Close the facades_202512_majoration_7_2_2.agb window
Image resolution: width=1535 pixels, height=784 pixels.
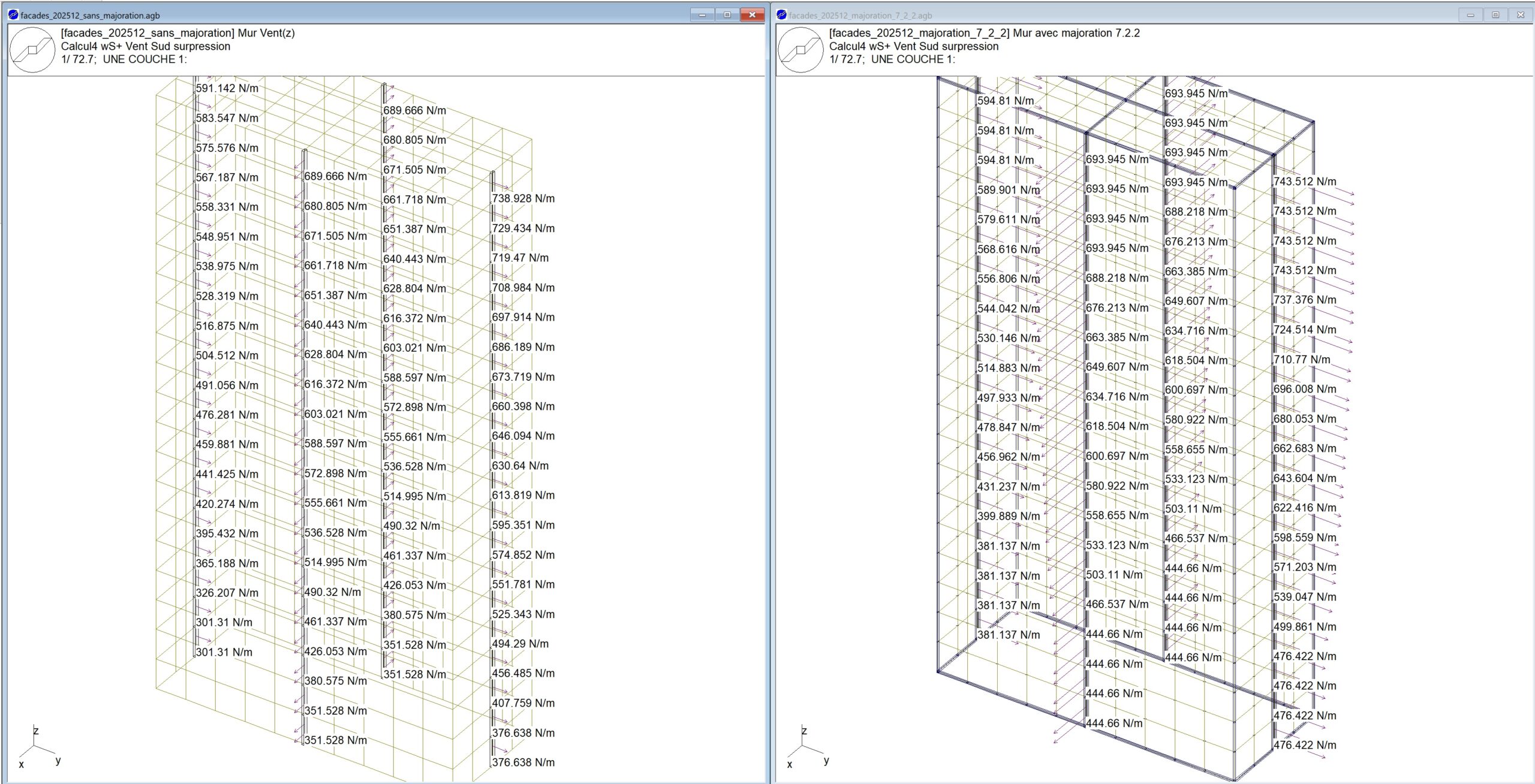[1521, 15]
